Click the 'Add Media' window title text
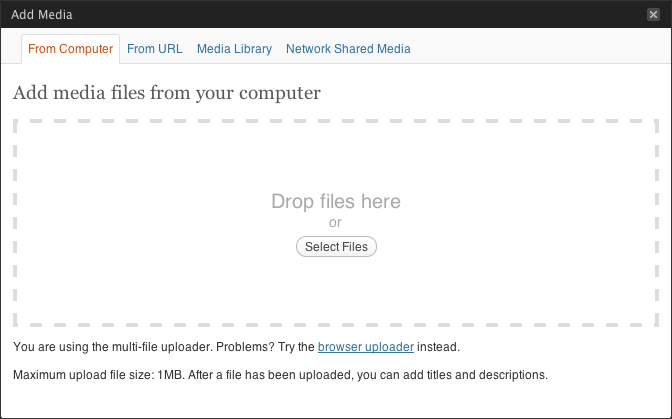The height and width of the screenshot is (419, 672). [42, 15]
